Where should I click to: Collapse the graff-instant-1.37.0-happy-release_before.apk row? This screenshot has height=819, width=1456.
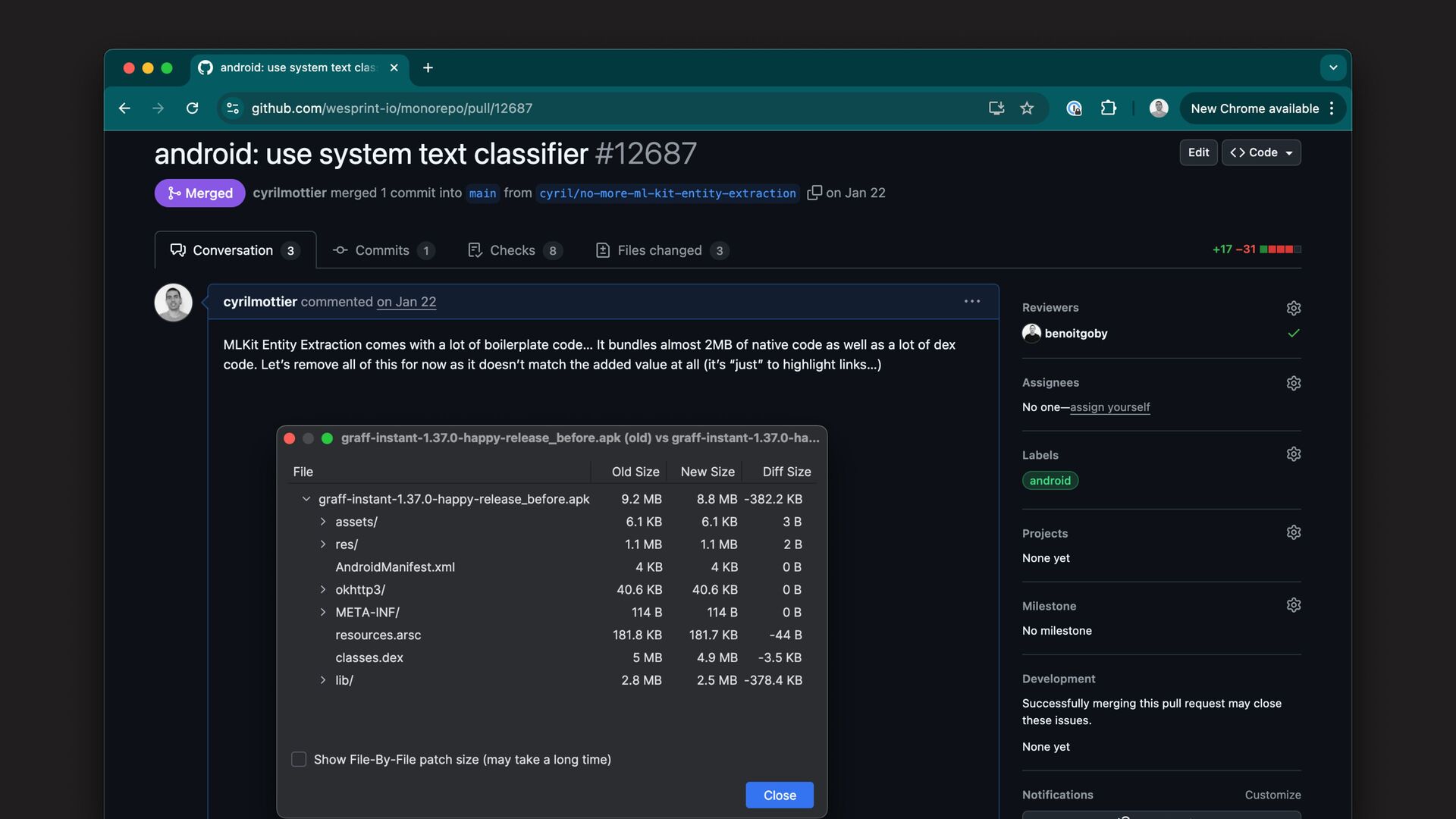pos(306,499)
